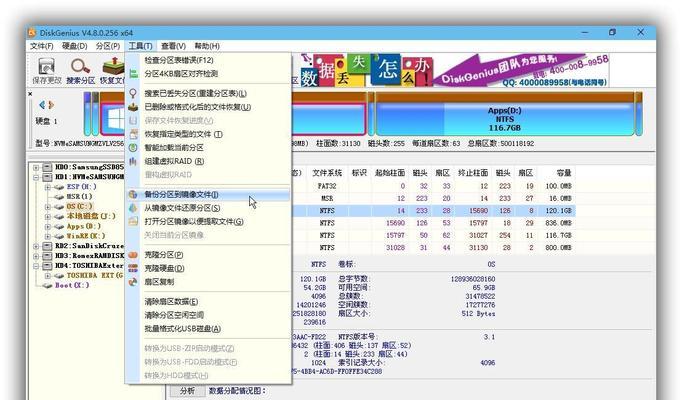Expand the ESP (H:) tree node
This screenshot has width=682, height=400.
[47, 187]
